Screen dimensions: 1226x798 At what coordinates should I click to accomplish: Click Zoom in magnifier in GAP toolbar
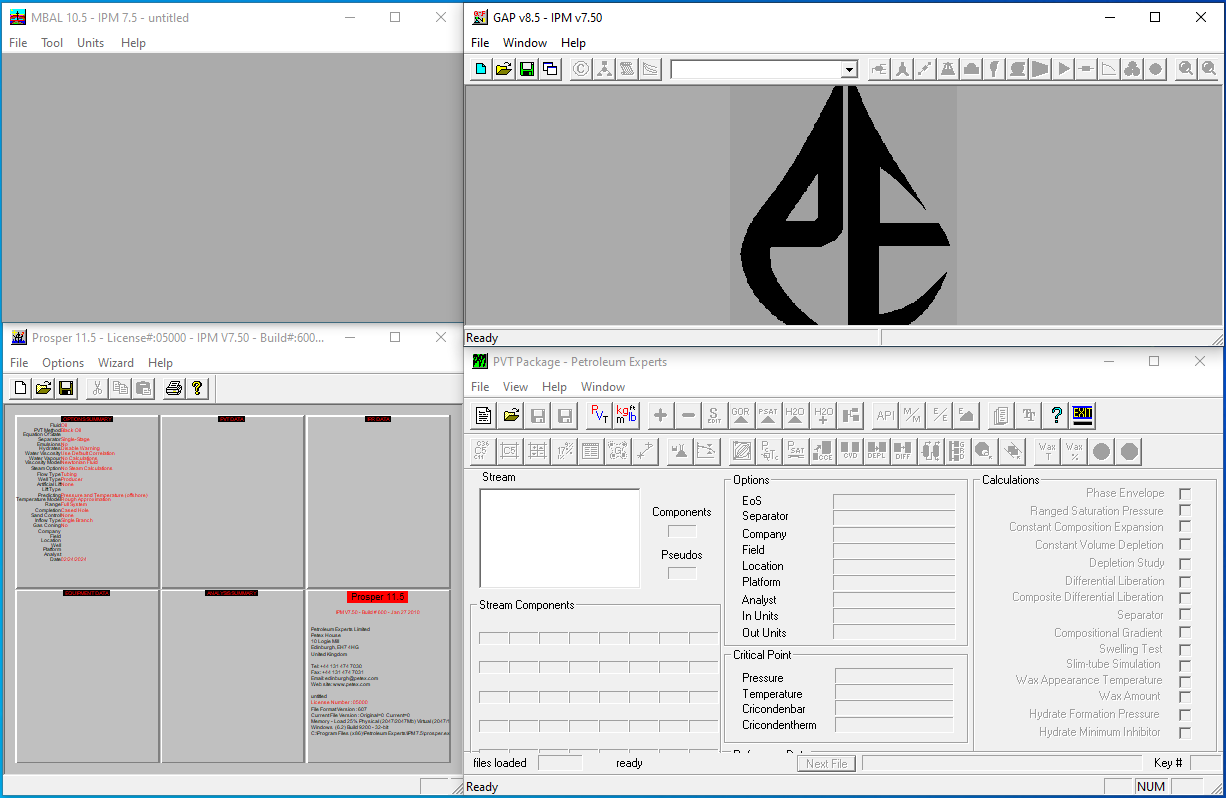(1186, 69)
